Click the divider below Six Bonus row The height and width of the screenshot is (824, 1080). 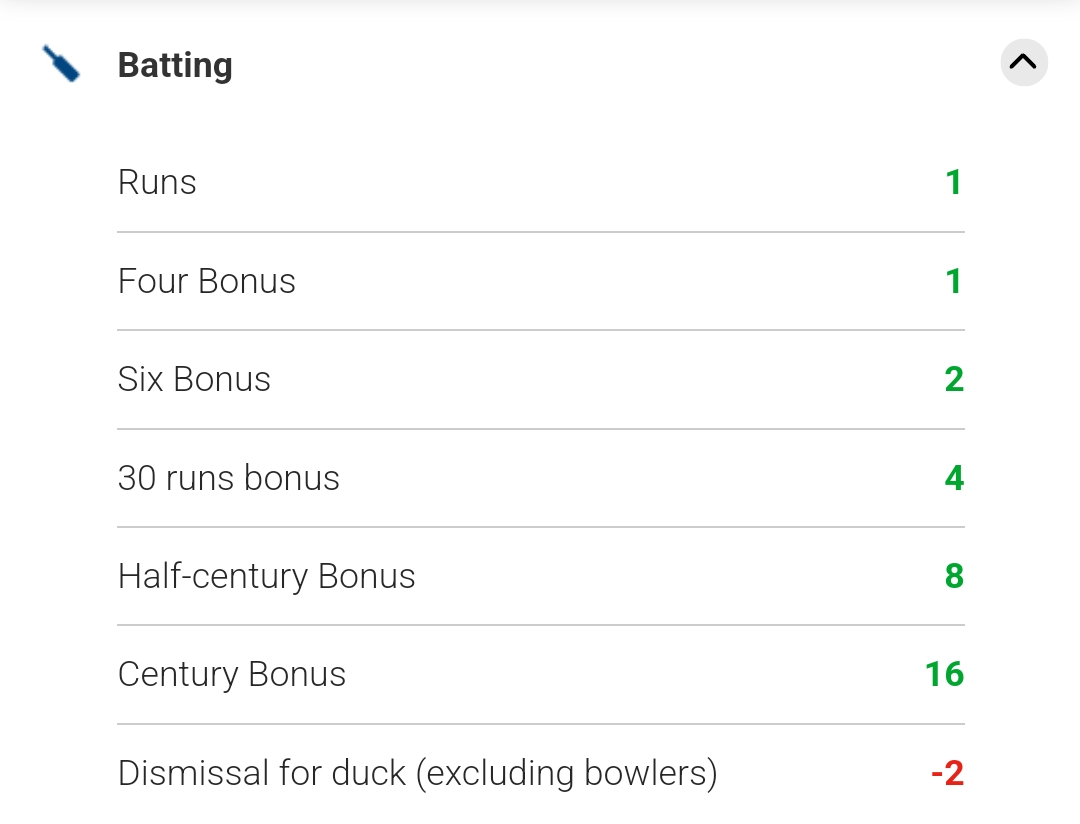coord(540,429)
